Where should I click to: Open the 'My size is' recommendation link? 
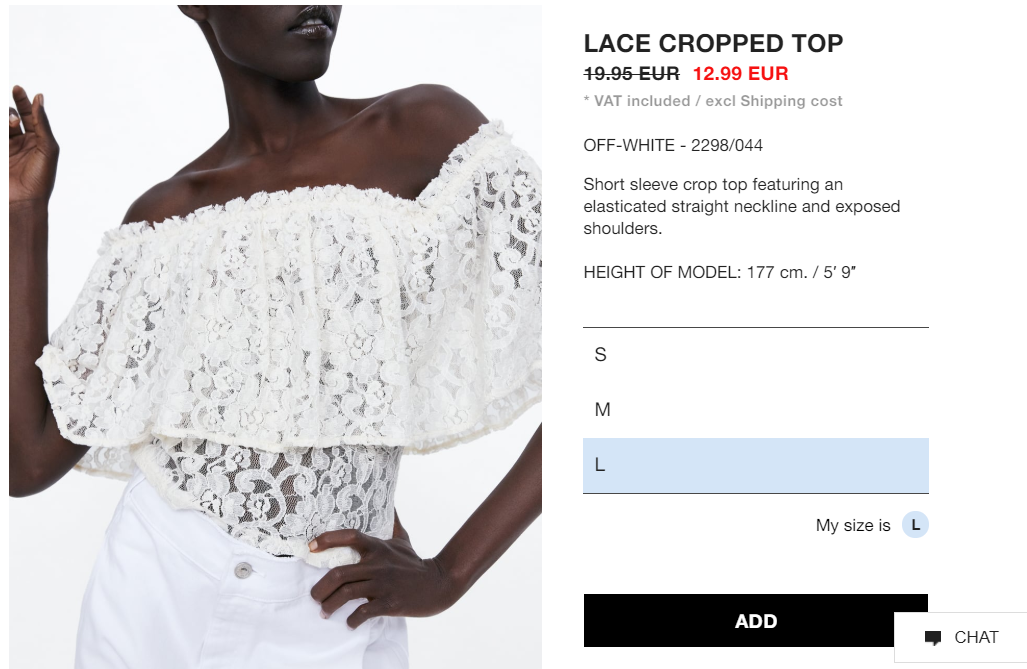click(853, 525)
